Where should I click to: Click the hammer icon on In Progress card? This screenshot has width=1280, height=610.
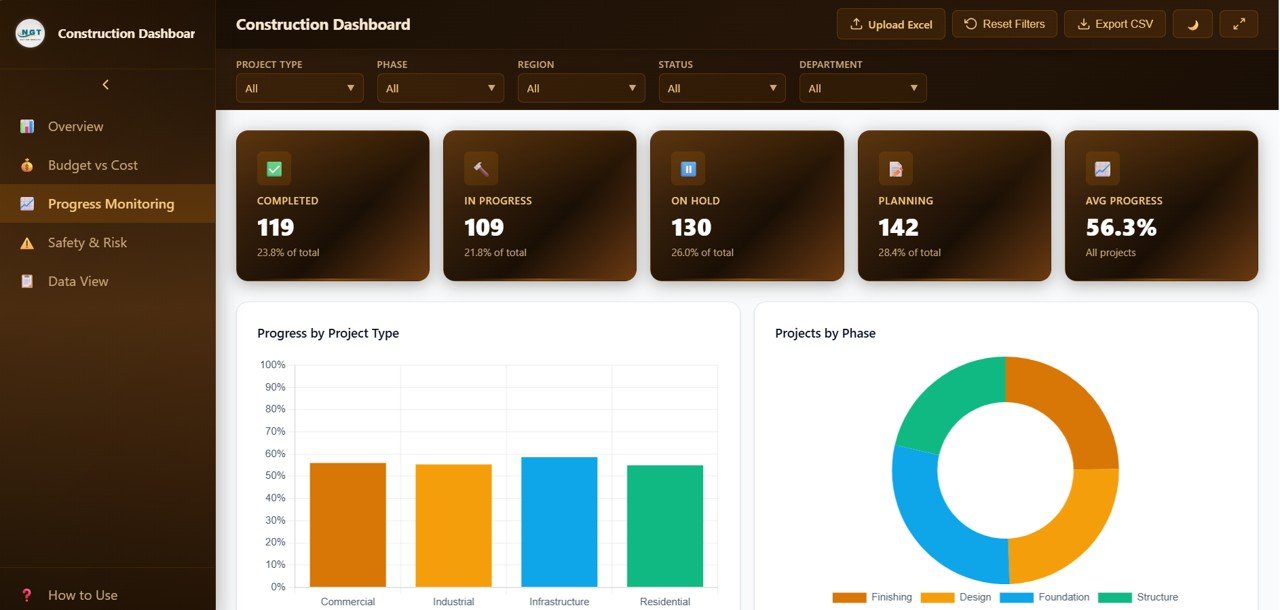click(481, 169)
